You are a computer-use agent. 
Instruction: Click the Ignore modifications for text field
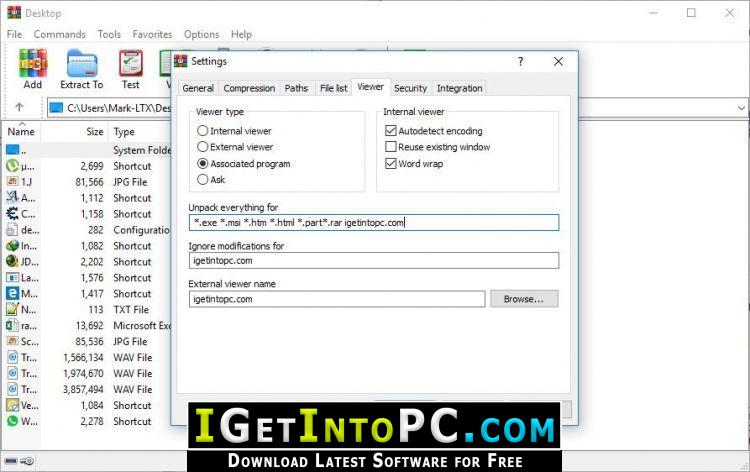click(374, 261)
